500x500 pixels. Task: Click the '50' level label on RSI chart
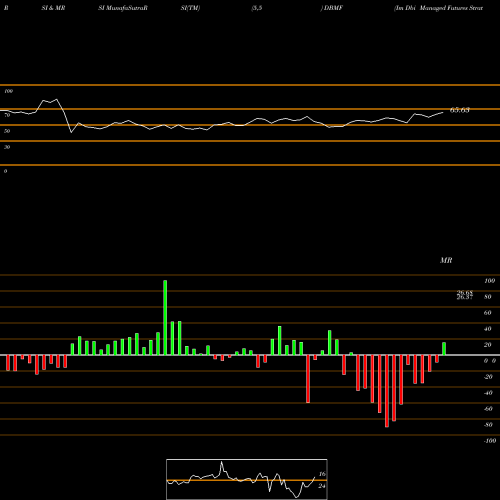point(7,131)
